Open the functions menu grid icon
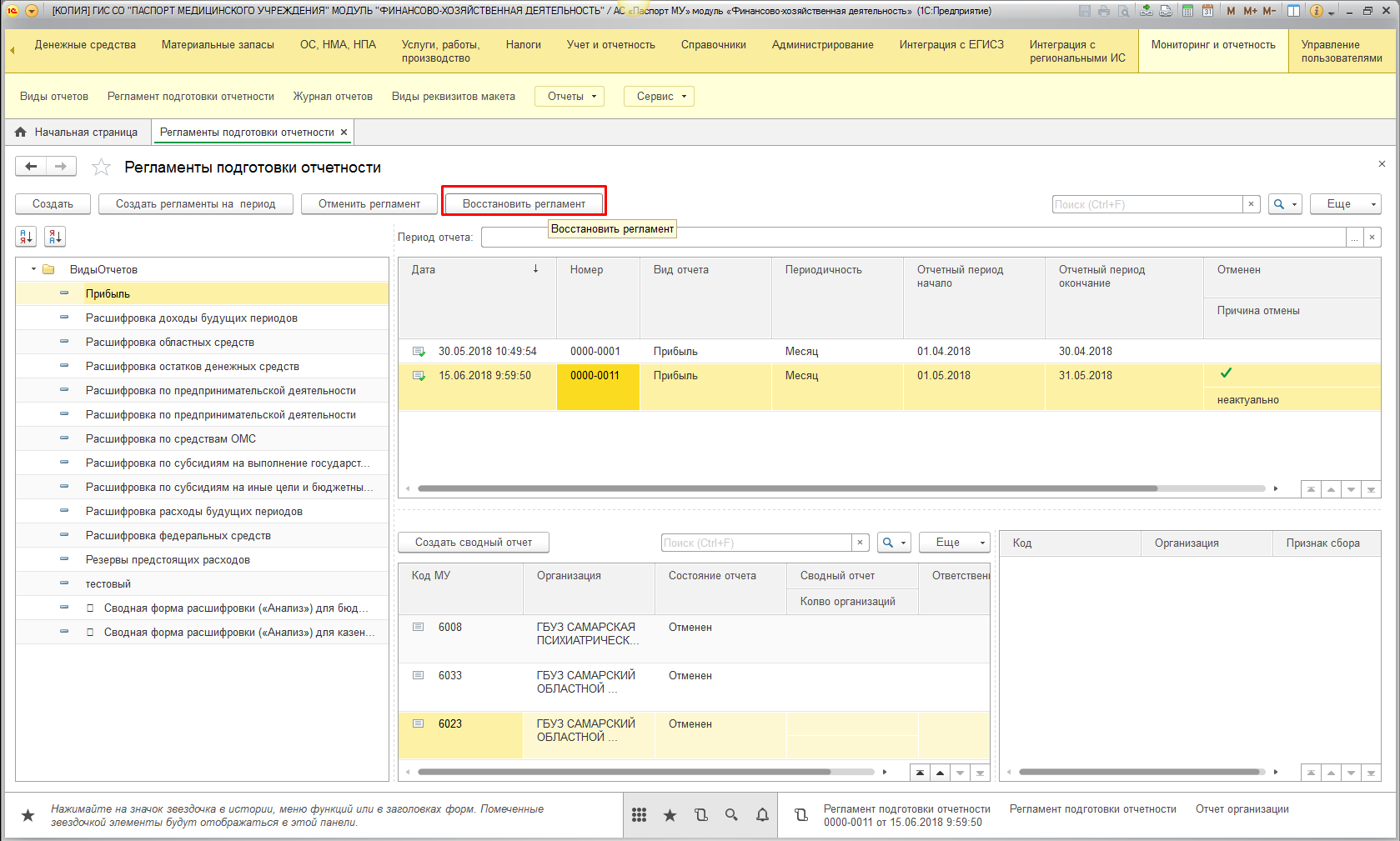Viewport: 1400px width, 841px height. click(x=639, y=815)
